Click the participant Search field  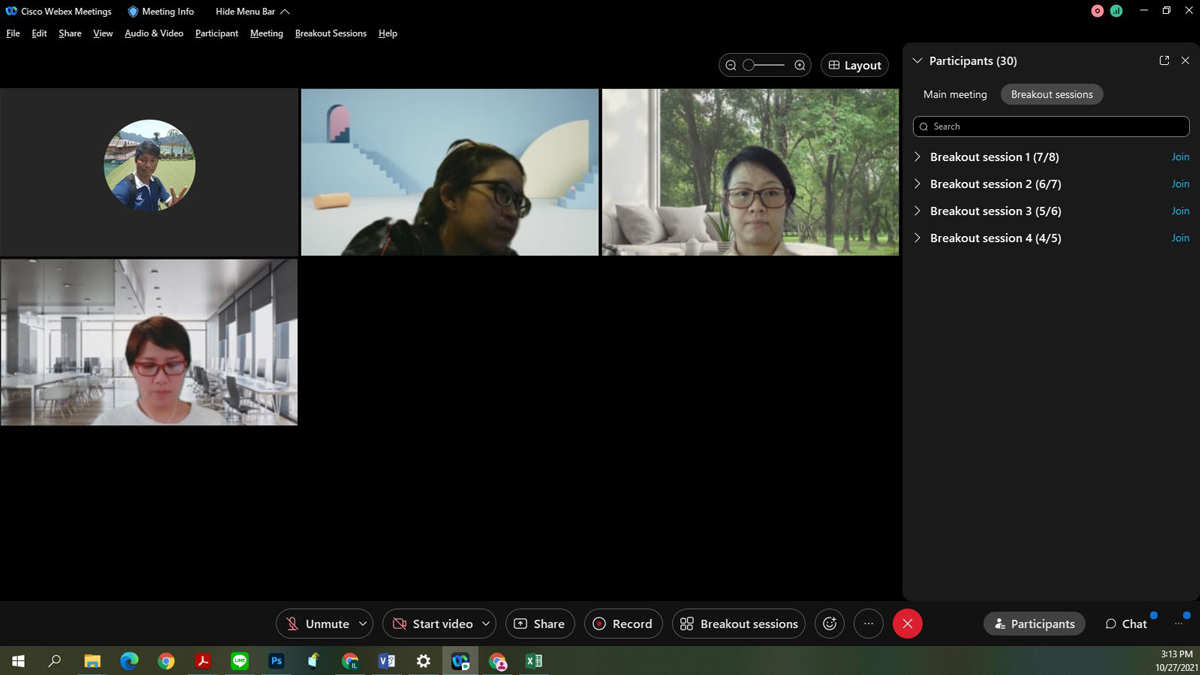(x=1051, y=127)
